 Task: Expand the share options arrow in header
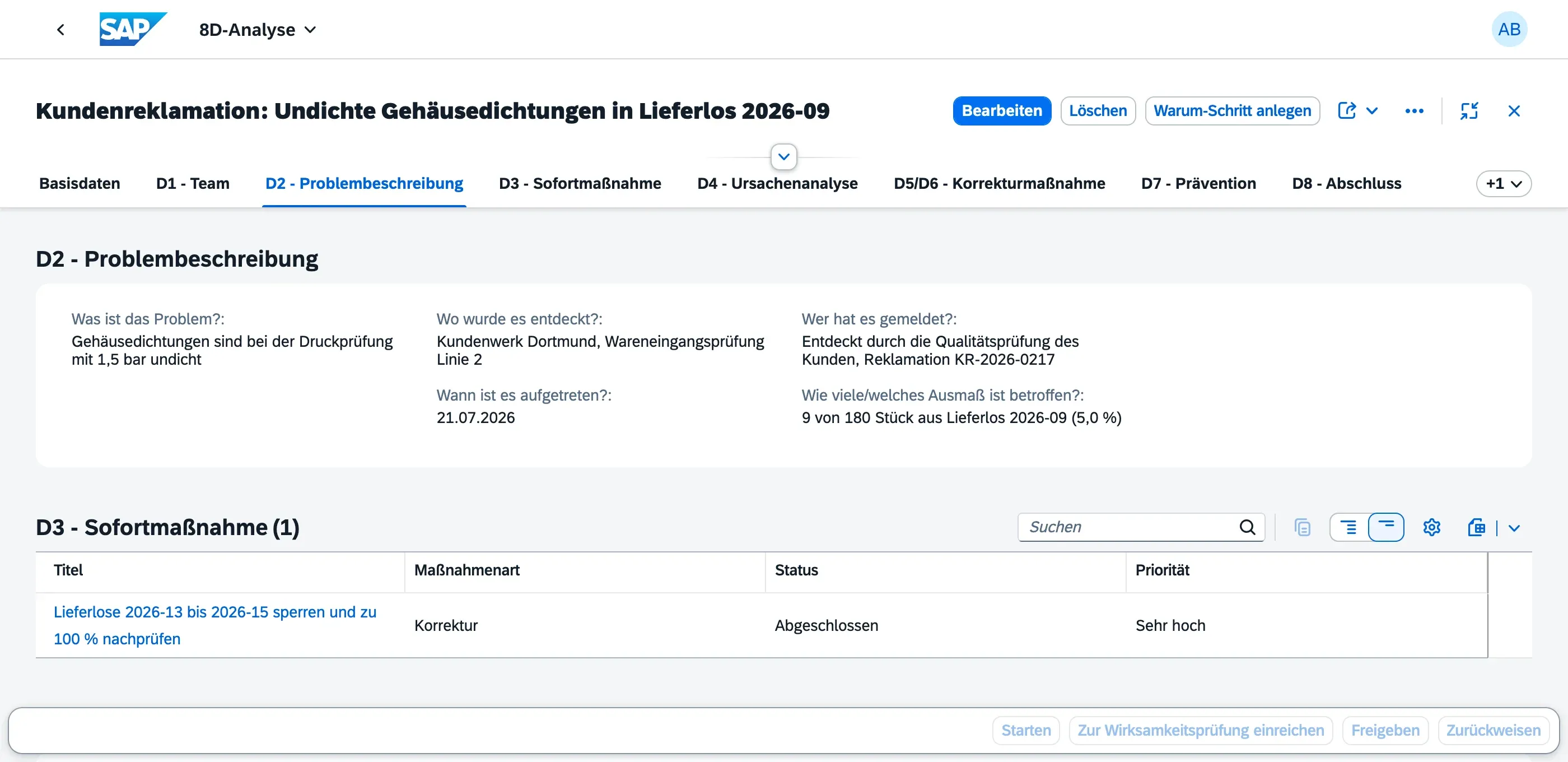tap(1372, 111)
